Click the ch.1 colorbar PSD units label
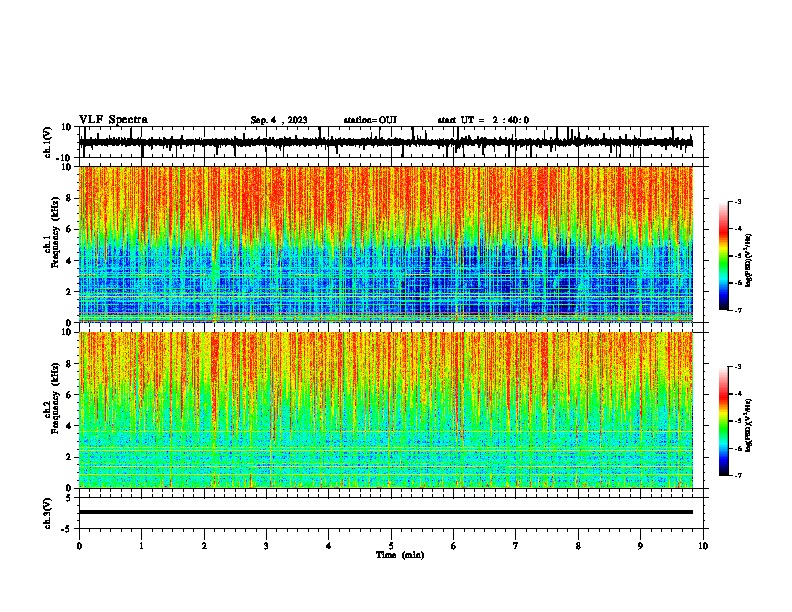This screenshot has width=792, height=612. click(749, 261)
